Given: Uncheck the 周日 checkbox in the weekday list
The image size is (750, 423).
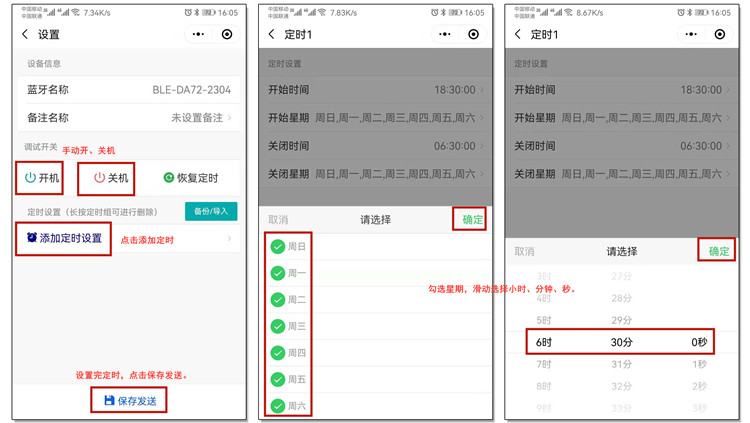Looking at the screenshot, I should pos(277,246).
